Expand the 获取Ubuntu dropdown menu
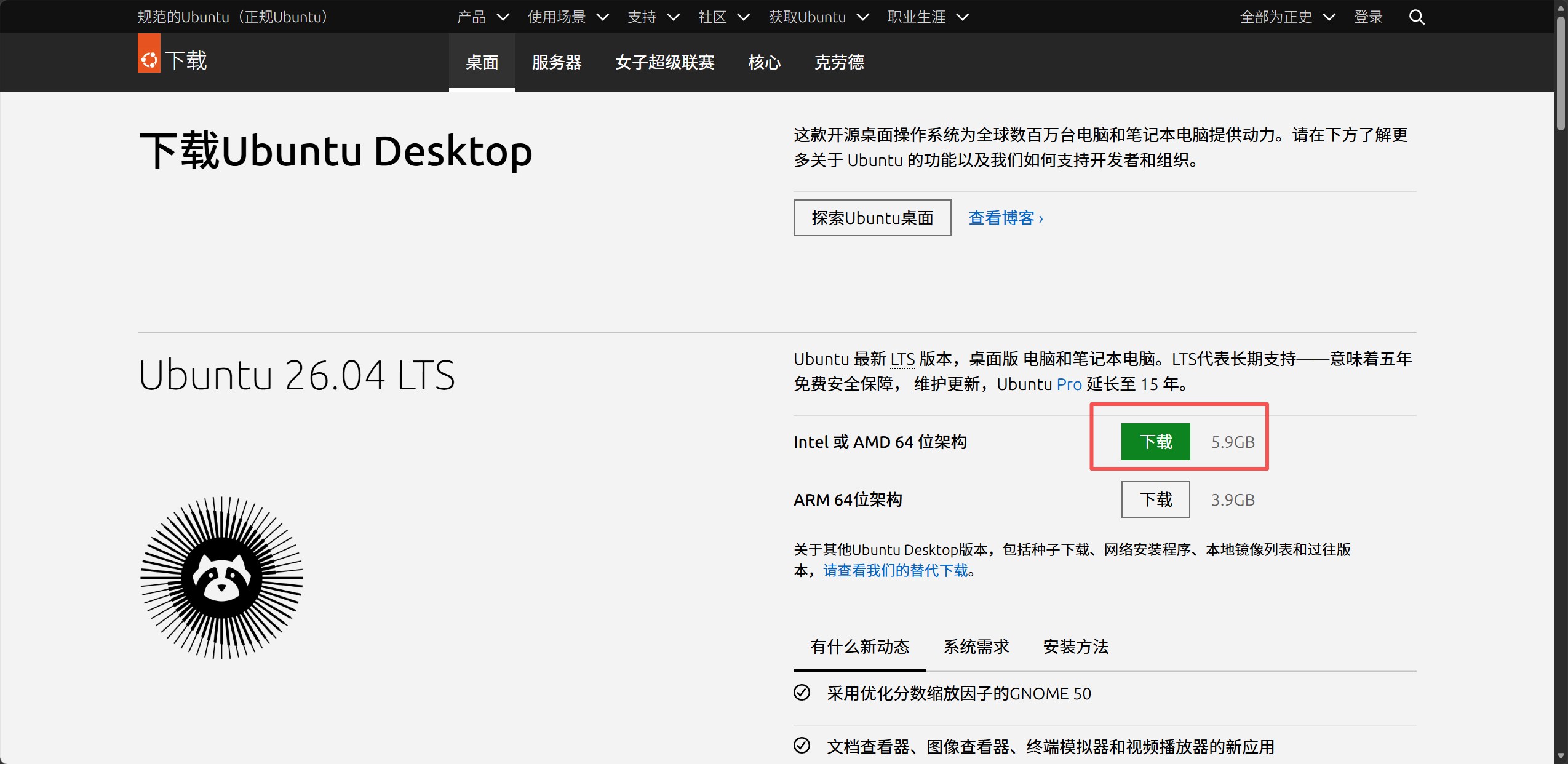The image size is (1568, 764). click(x=819, y=17)
